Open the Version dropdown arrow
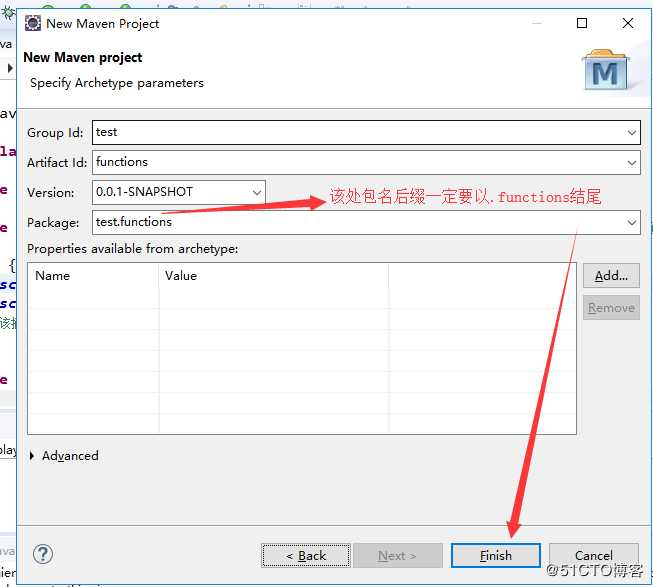This screenshot has height=587, width=653. click(x=257, y=192)
